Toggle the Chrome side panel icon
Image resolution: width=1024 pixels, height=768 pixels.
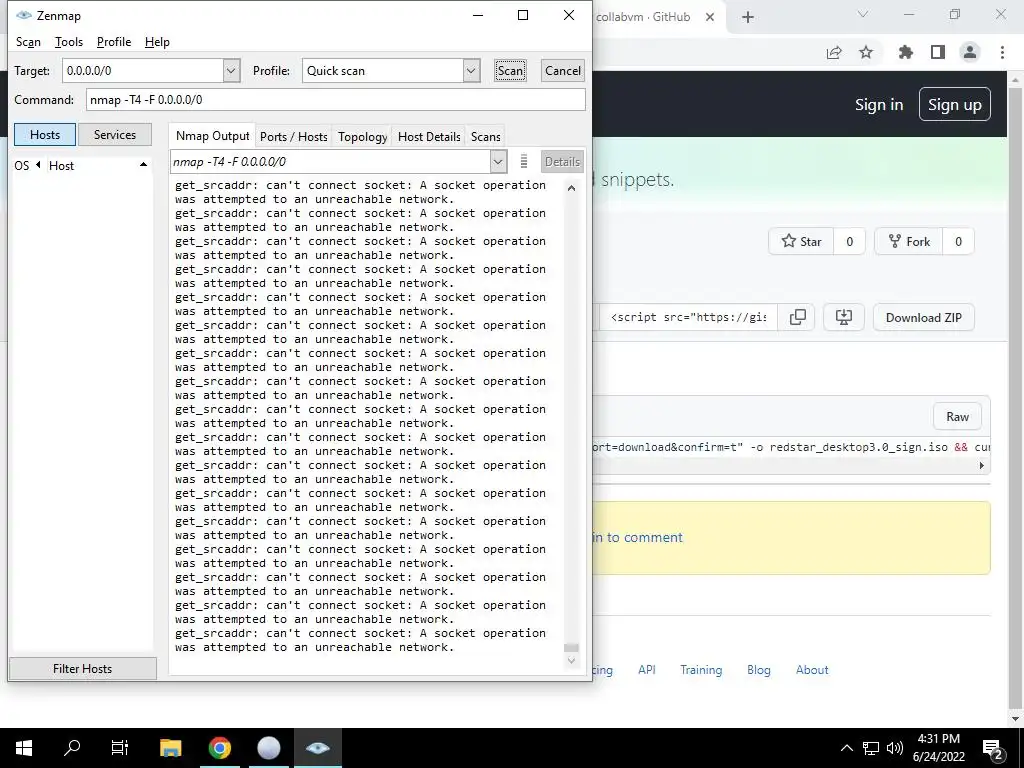tap(938, 52)
